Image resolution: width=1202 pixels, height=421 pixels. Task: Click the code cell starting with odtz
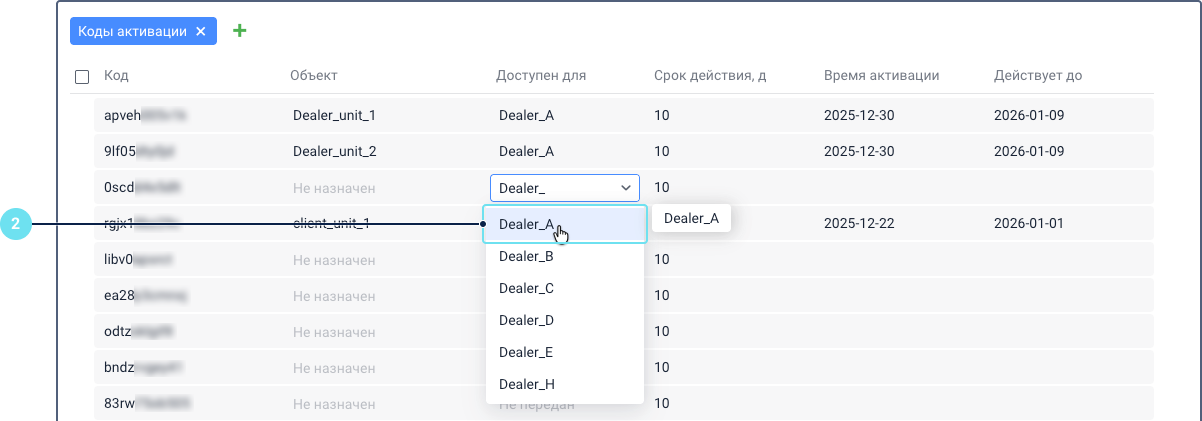coord(140,331)
